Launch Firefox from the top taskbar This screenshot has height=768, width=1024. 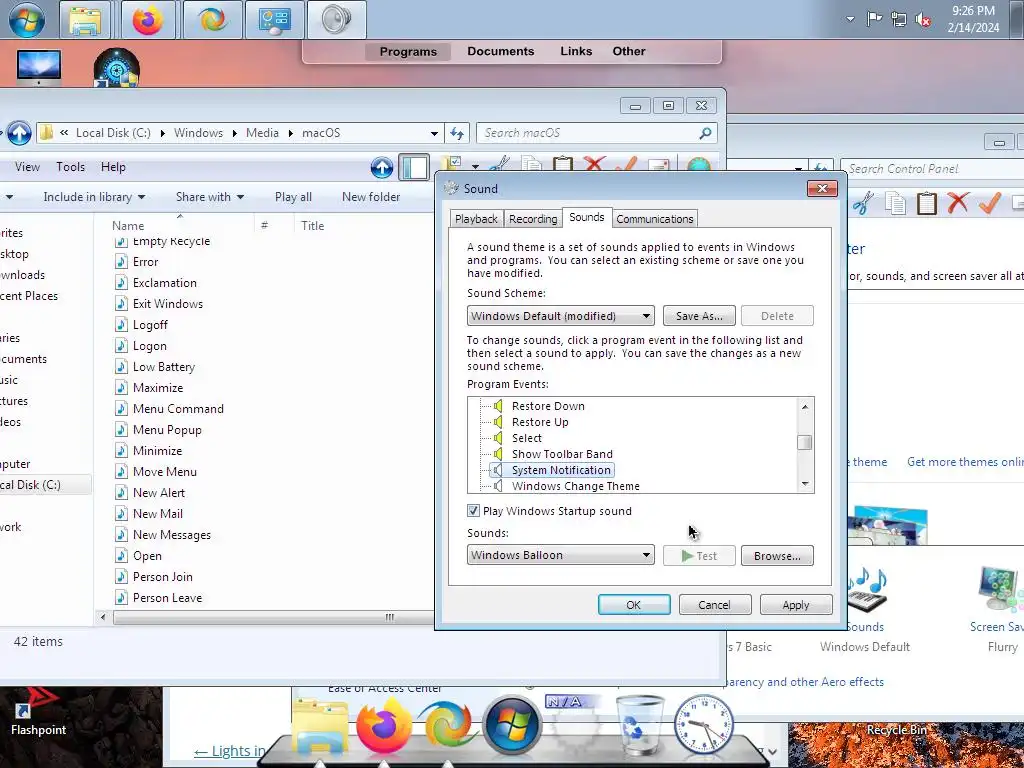(148, 20)
